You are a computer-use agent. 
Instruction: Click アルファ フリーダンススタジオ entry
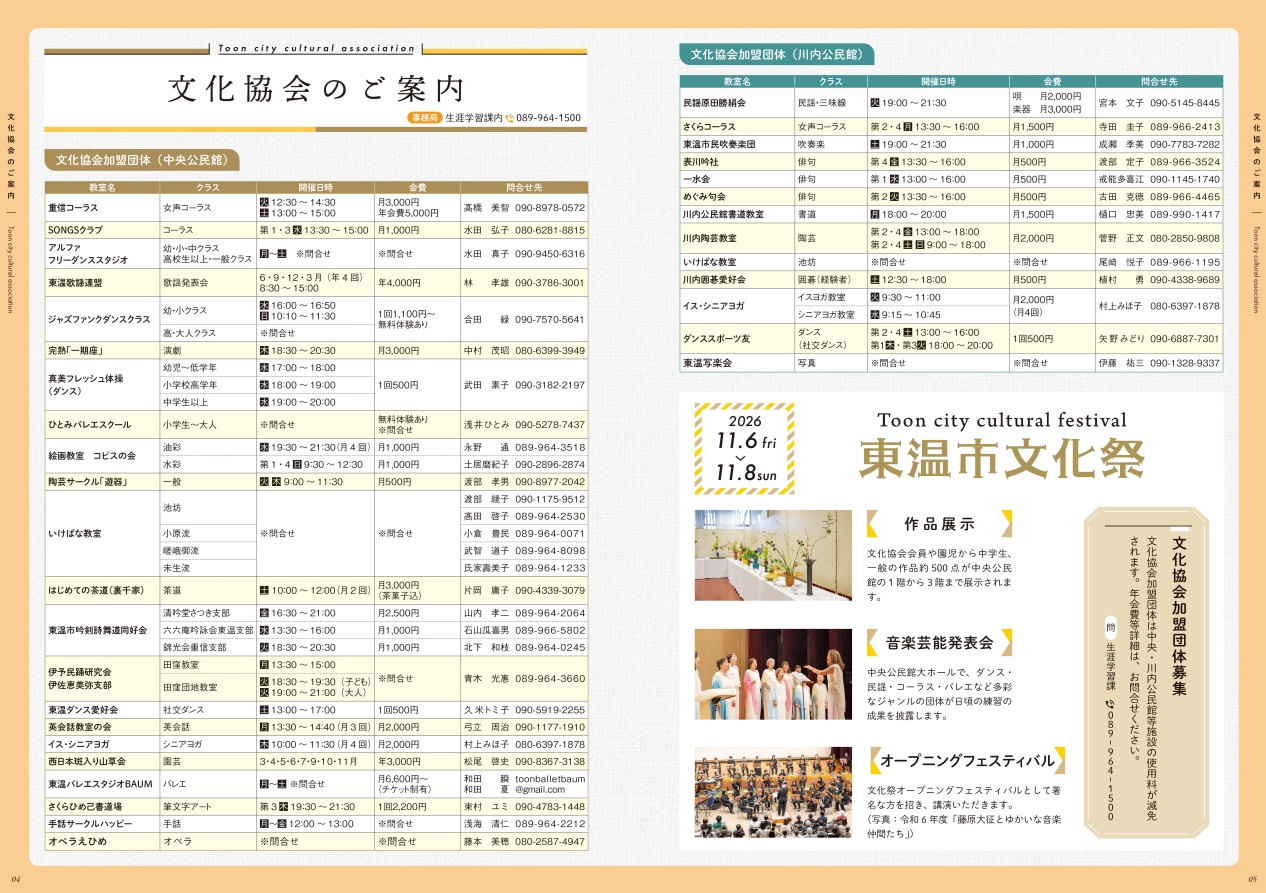point(88,253)
